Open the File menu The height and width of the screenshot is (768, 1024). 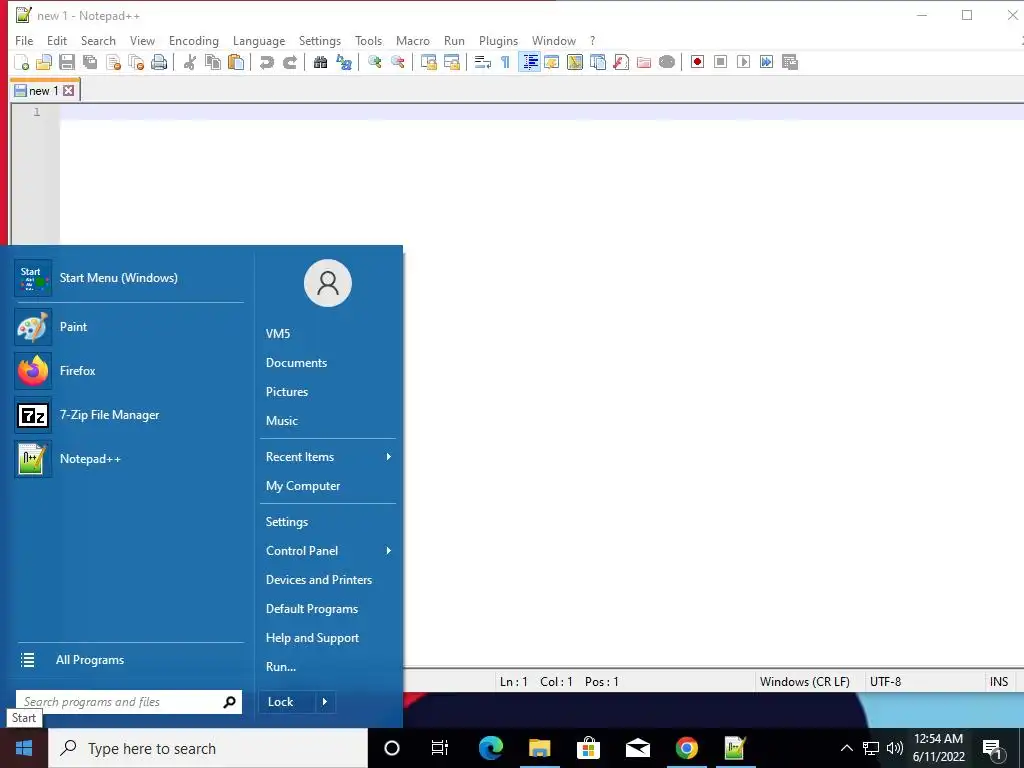tap(24, 40)
